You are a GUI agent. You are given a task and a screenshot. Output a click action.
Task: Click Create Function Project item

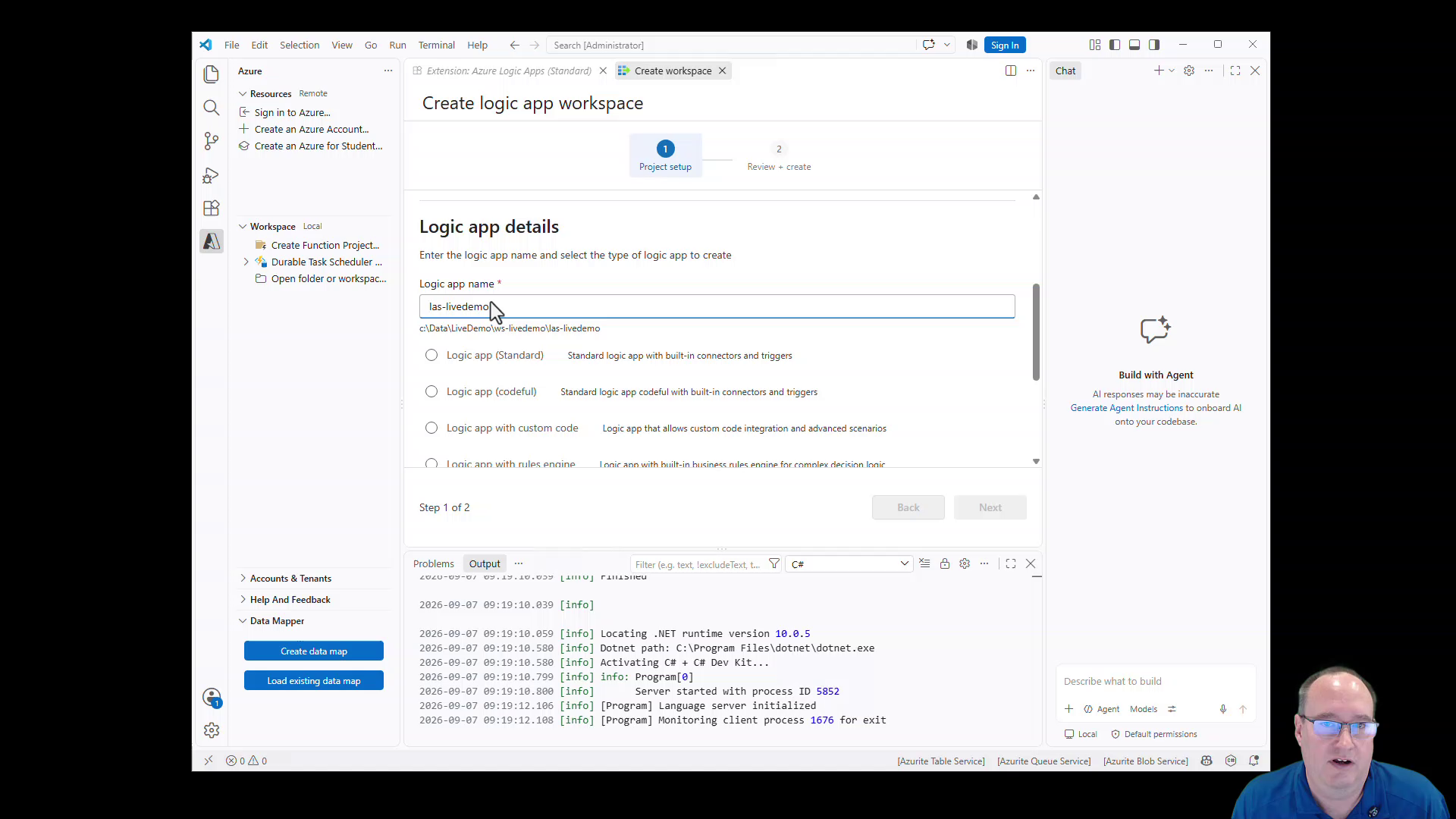[x=325, y=245]
